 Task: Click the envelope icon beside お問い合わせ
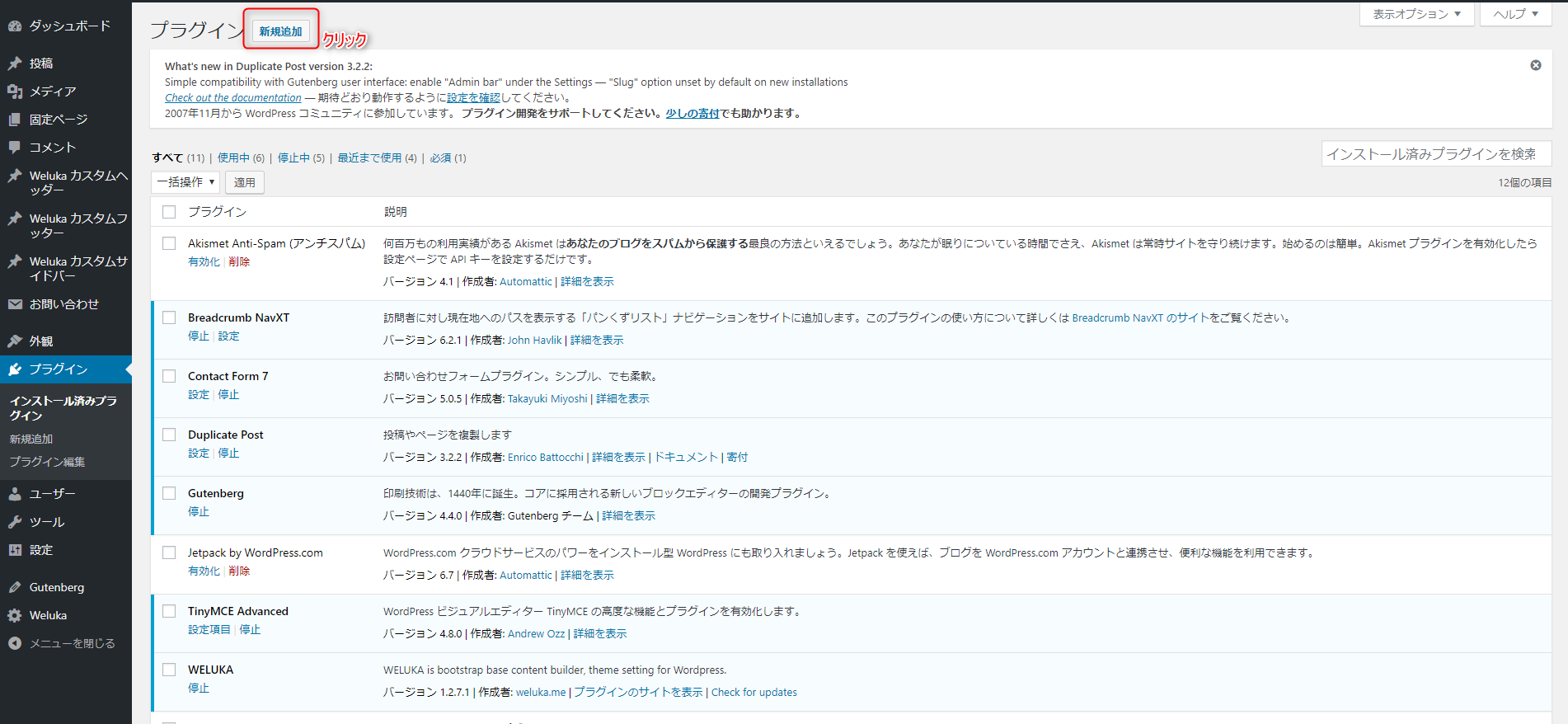click(15, 304)
